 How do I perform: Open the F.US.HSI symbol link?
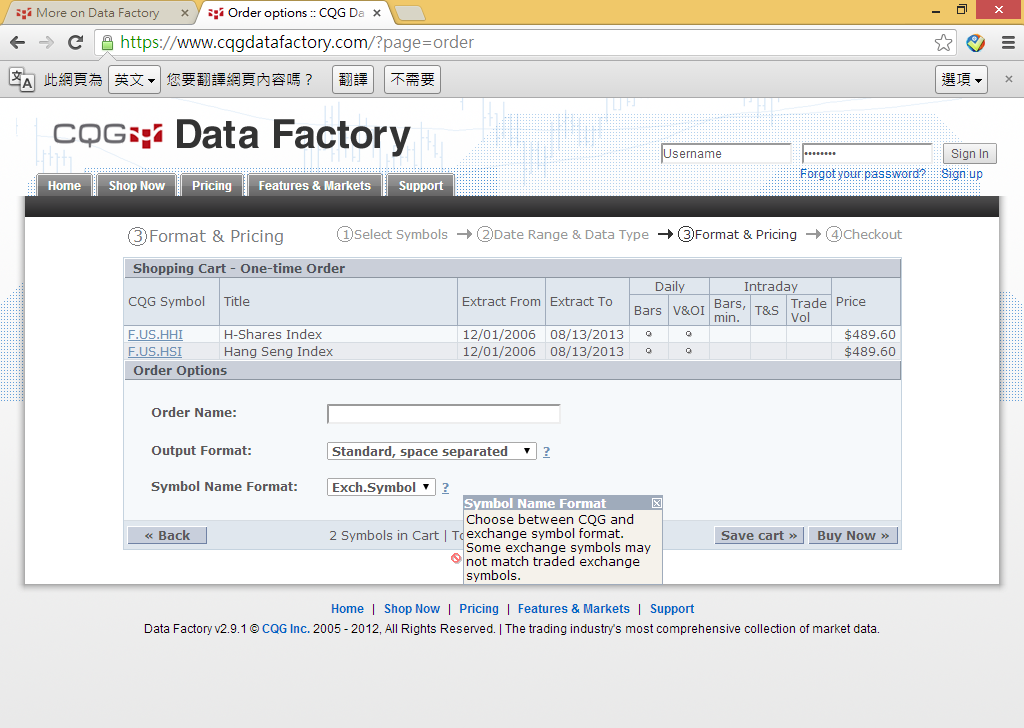coord(155,351)
